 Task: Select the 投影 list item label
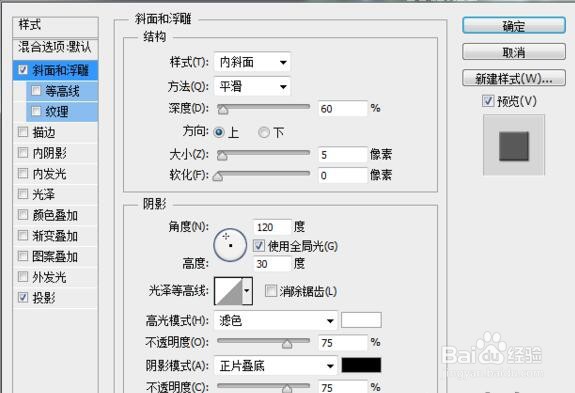tap(44, 298)
